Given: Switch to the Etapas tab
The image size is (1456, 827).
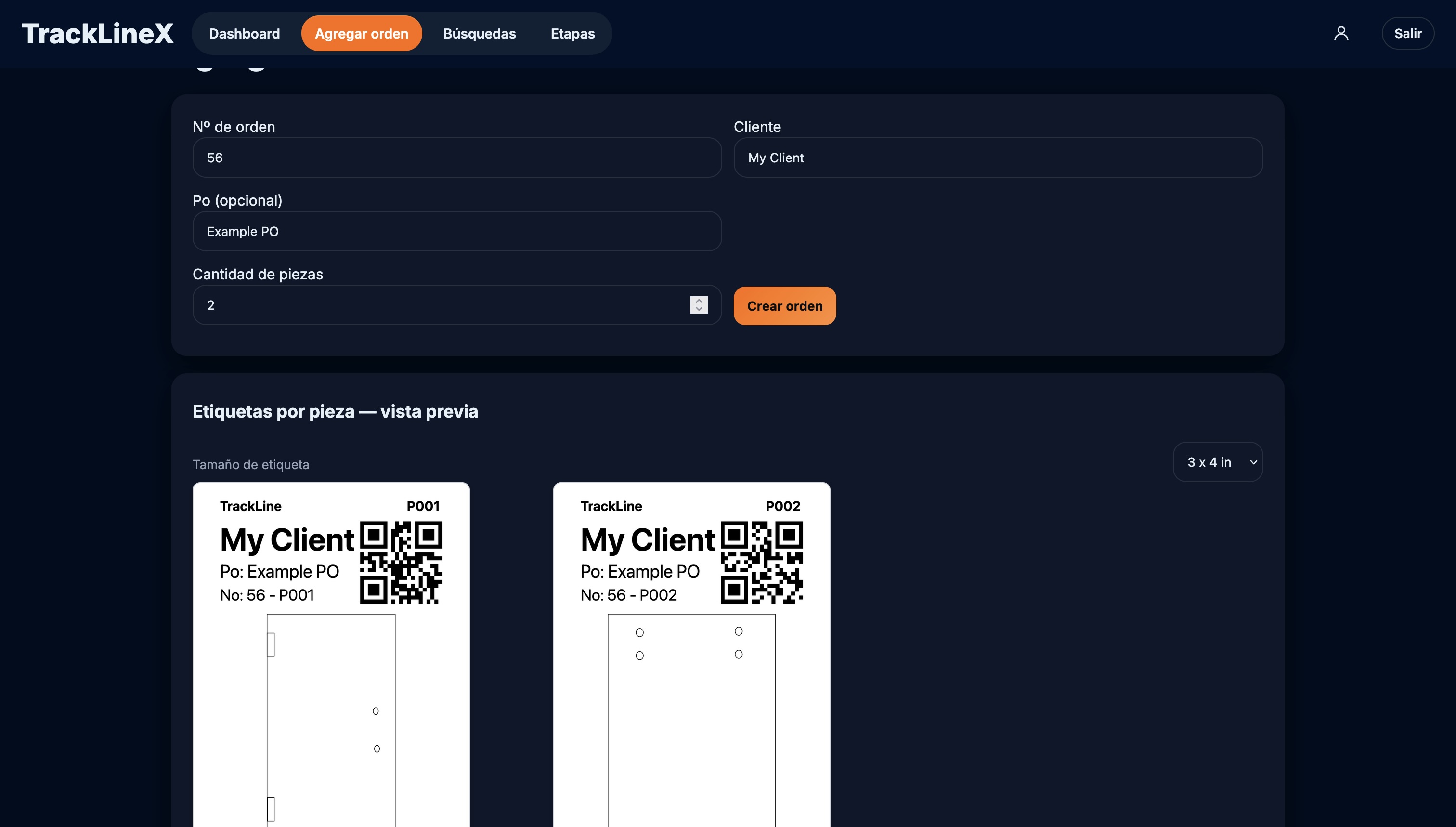Looking at the screenshot, I should point(572,34).
